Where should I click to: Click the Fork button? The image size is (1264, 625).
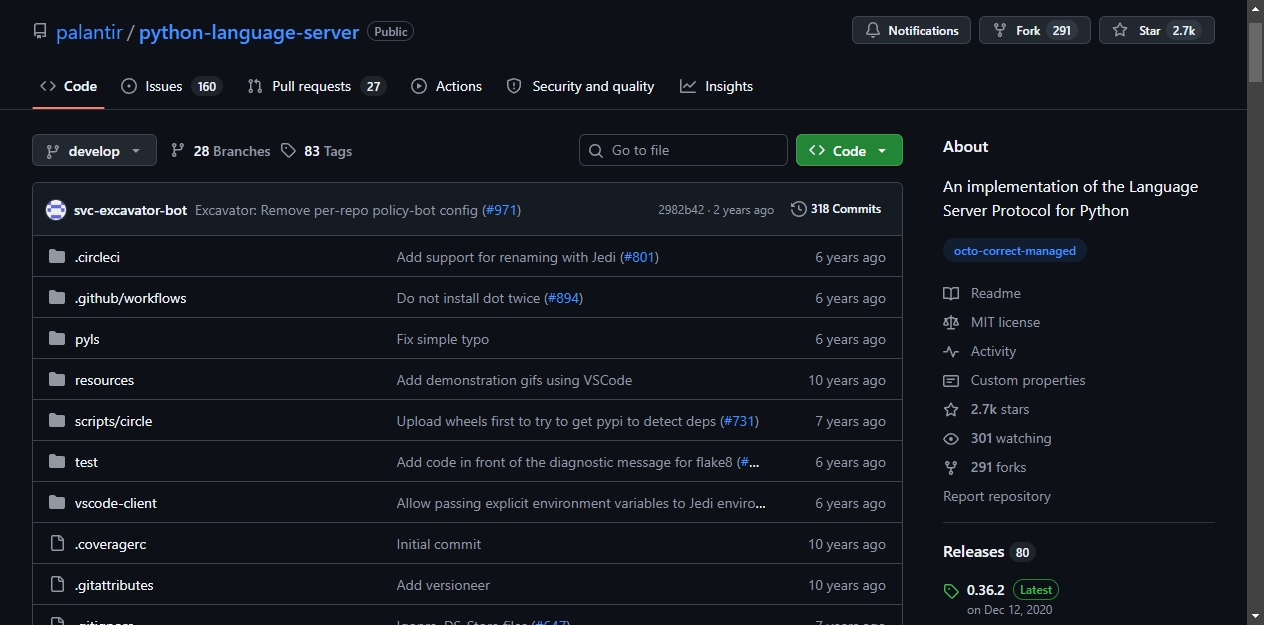point(1034,31)
